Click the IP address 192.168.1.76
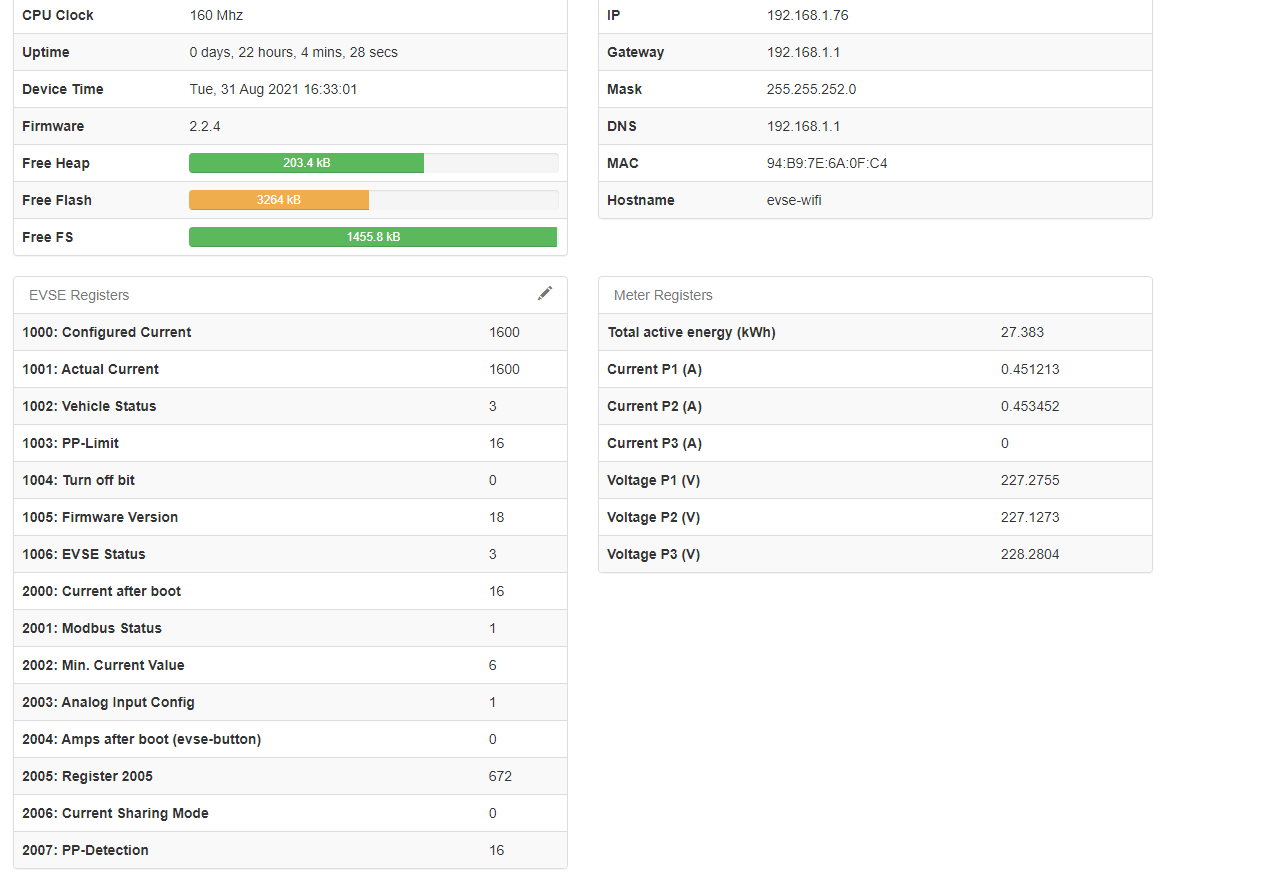 tap(807, 15)
